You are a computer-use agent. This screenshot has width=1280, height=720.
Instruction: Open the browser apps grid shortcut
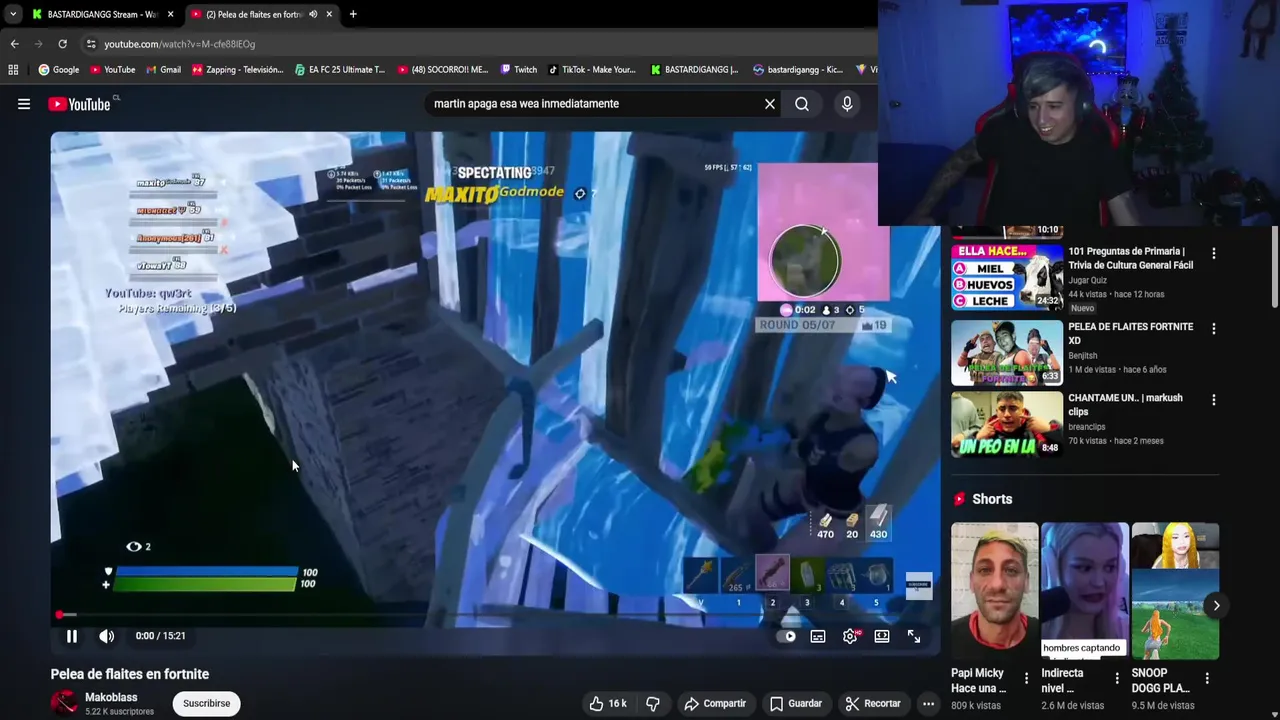point(13,70)
